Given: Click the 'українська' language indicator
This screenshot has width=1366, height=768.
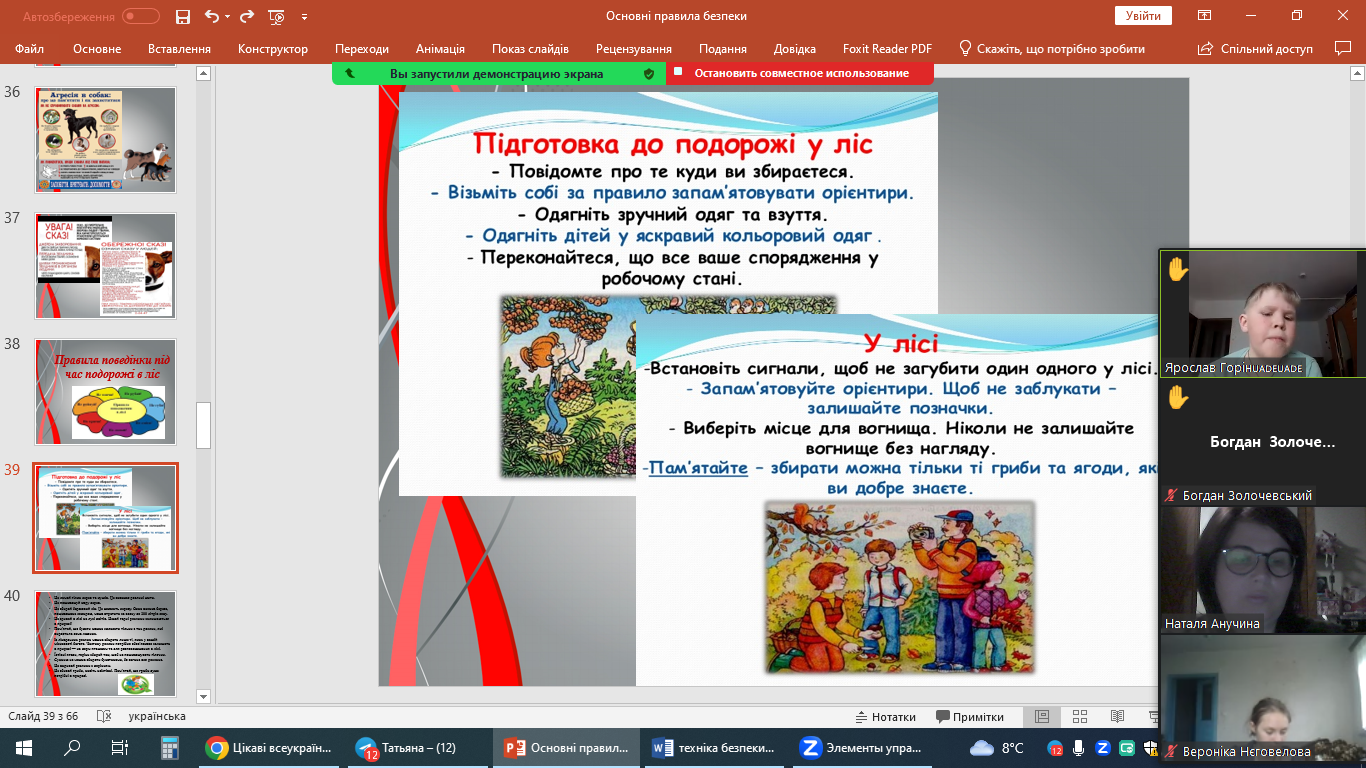Looking at the screenshot, I should coord(157,717).
